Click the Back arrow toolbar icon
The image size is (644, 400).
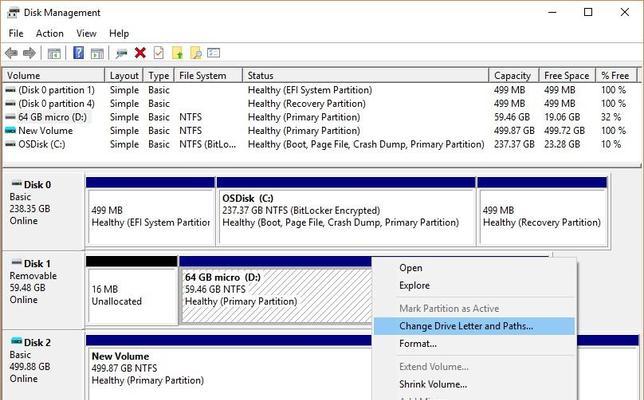pyautogui.click(x=11, y=53)
